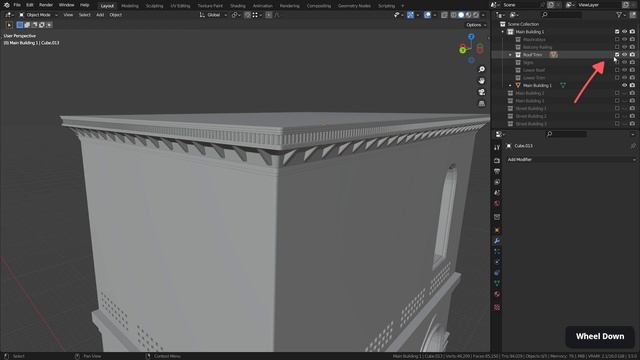The height and width of the screenshot is (360, 640).
Task: Select the tweak select tool icon
Action: (x=9, y=25)
